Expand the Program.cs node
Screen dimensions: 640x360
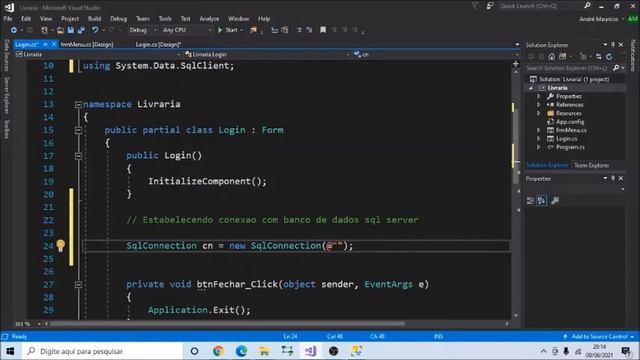(x=539, y=147)
